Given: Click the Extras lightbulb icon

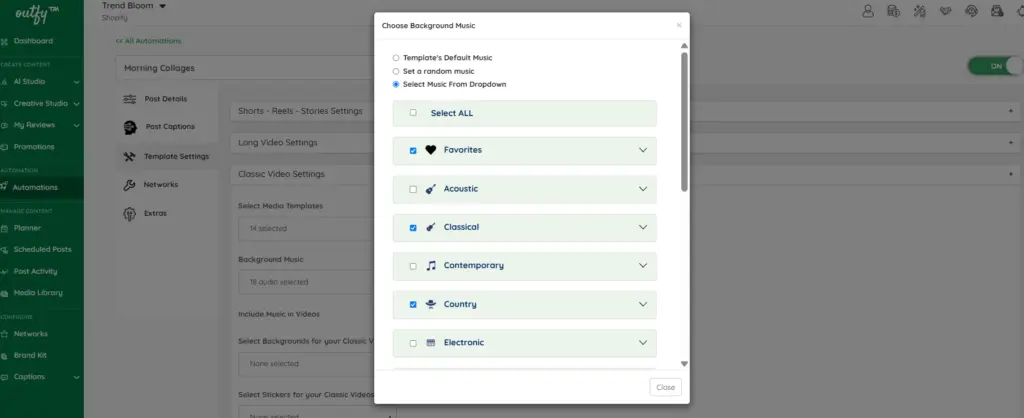Looking at the screenshot, I should click(129, 214).
